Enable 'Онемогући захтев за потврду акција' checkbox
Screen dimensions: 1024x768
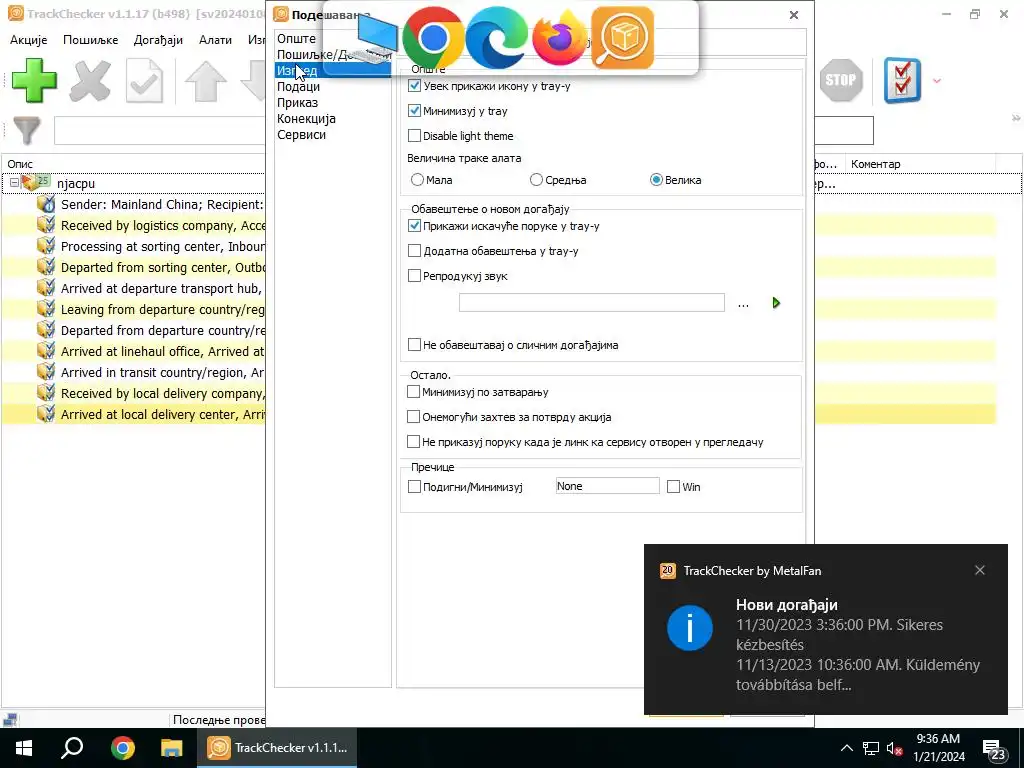(x=413, y=416)
